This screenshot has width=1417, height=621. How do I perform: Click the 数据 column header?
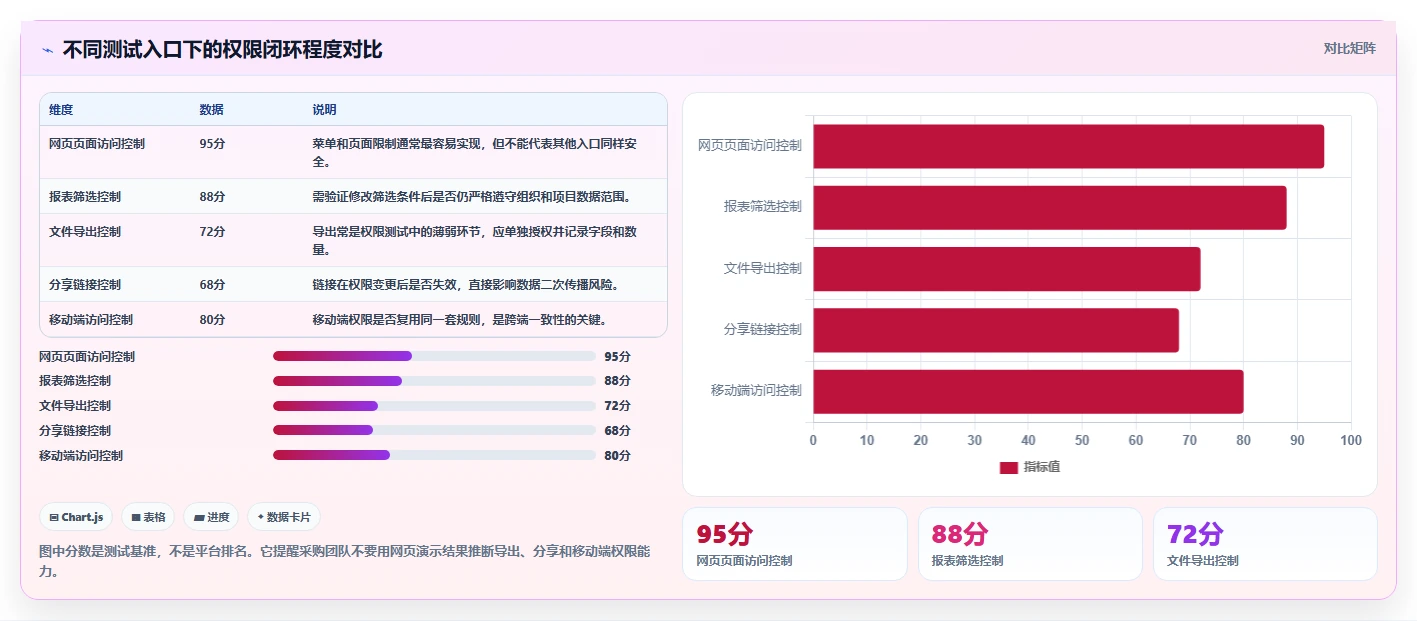coord(211,109)
